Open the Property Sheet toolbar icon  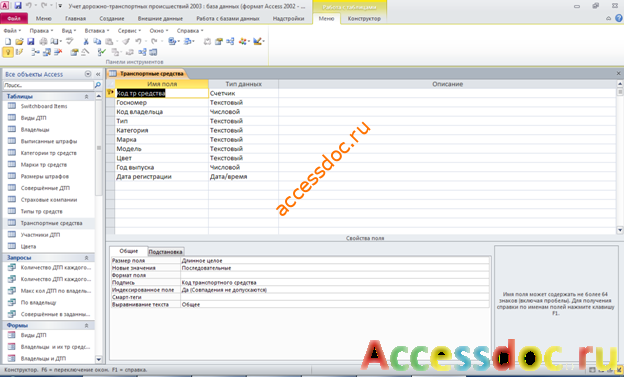(74, 52)
